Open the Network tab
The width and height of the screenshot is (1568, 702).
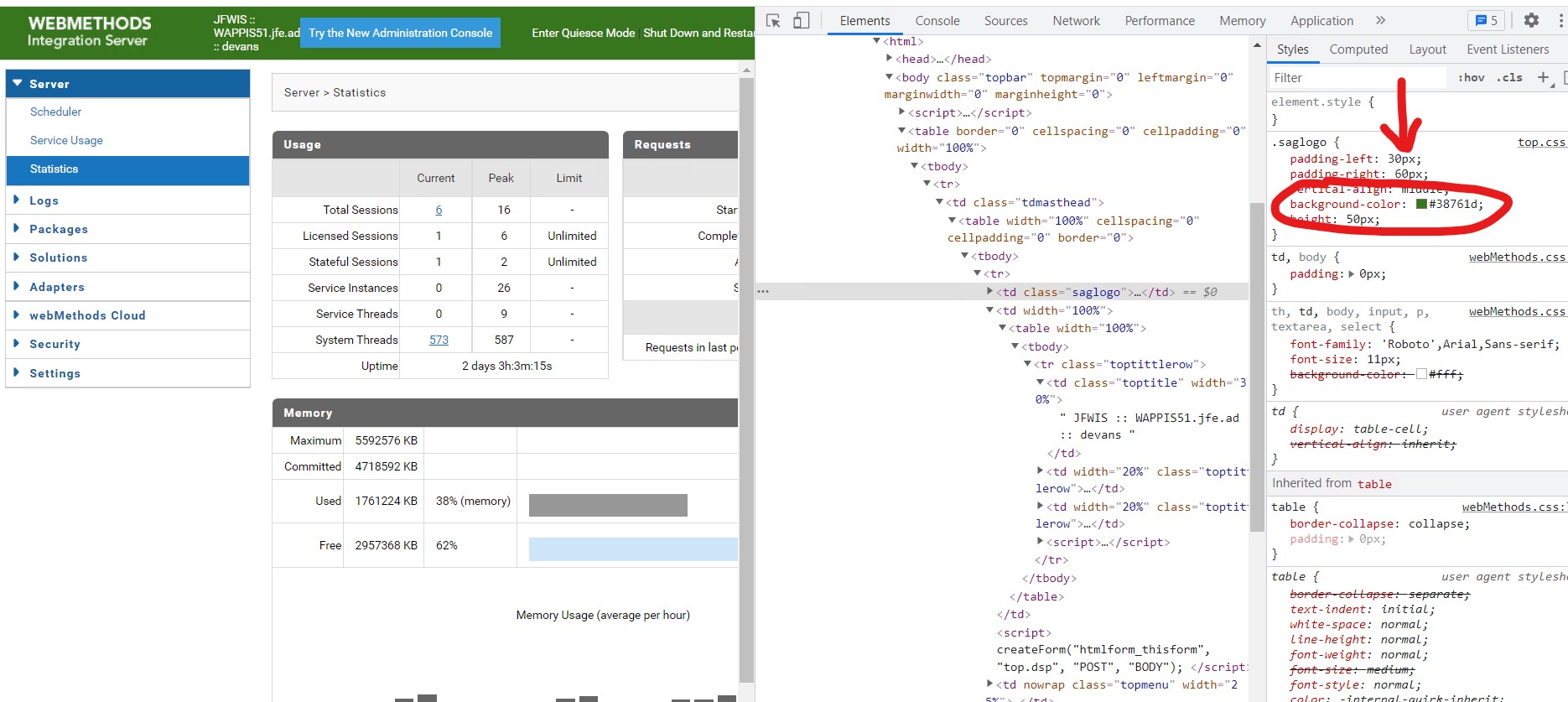click(x=1077, y=21)
